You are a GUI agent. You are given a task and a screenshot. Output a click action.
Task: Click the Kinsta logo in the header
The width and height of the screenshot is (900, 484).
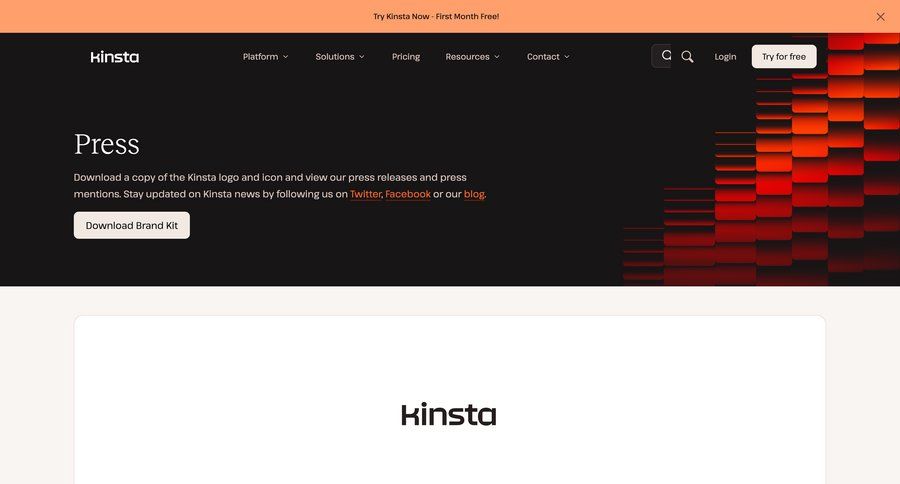click(x=114, y=57)
